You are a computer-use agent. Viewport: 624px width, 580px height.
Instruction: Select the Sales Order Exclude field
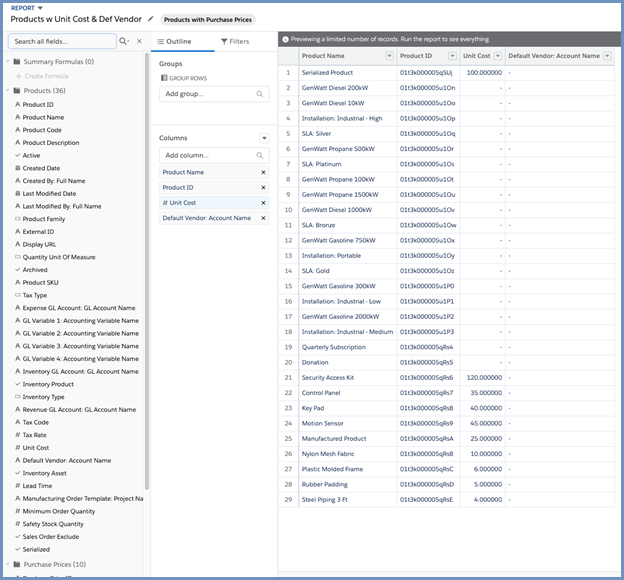[x=51, y=537]
